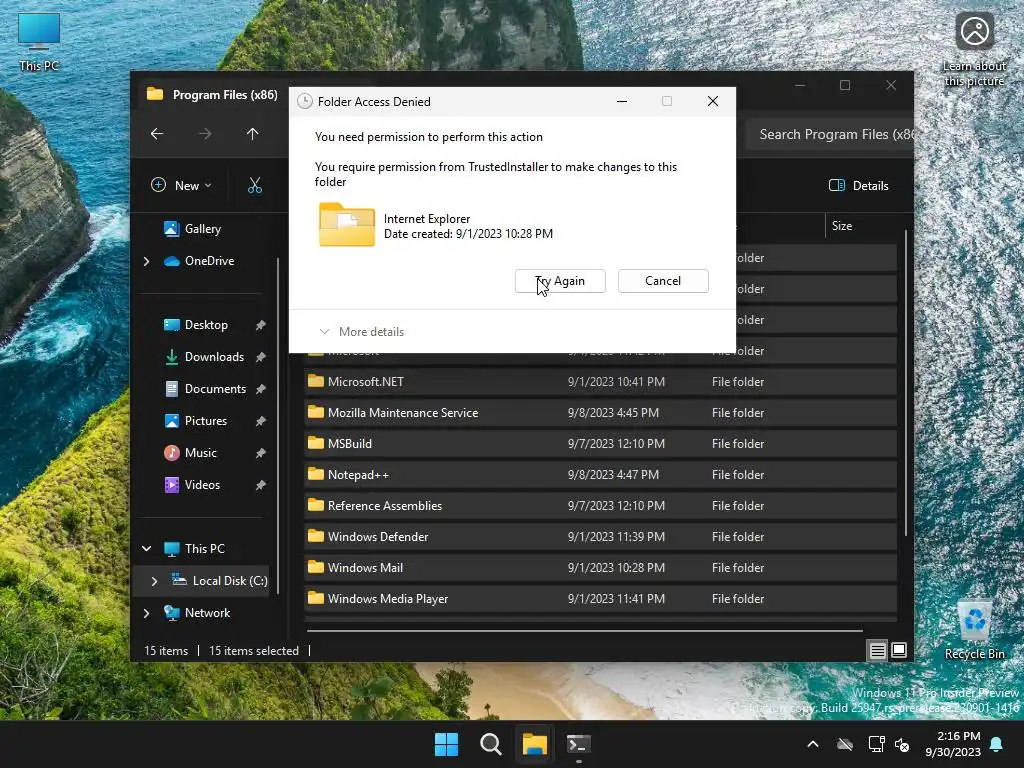Select the Mozilla Maintenance Service folder
This screenshot has width=1024, height=768.
pos(600,413)
